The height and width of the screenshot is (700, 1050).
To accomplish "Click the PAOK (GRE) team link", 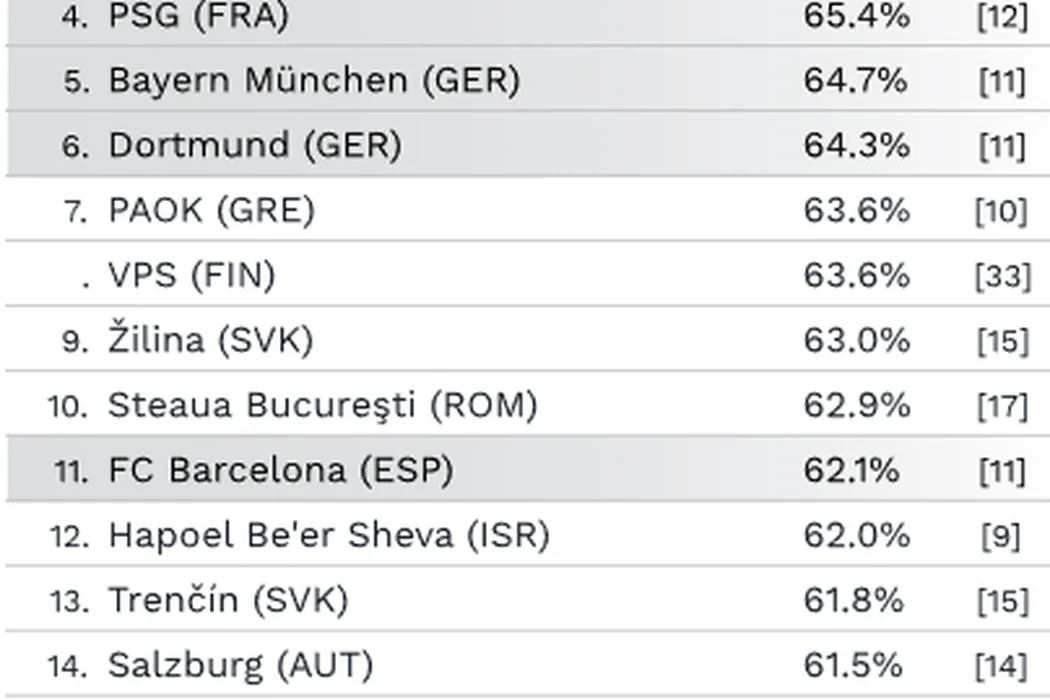I will pyautogui.click(x=211, y=211).
